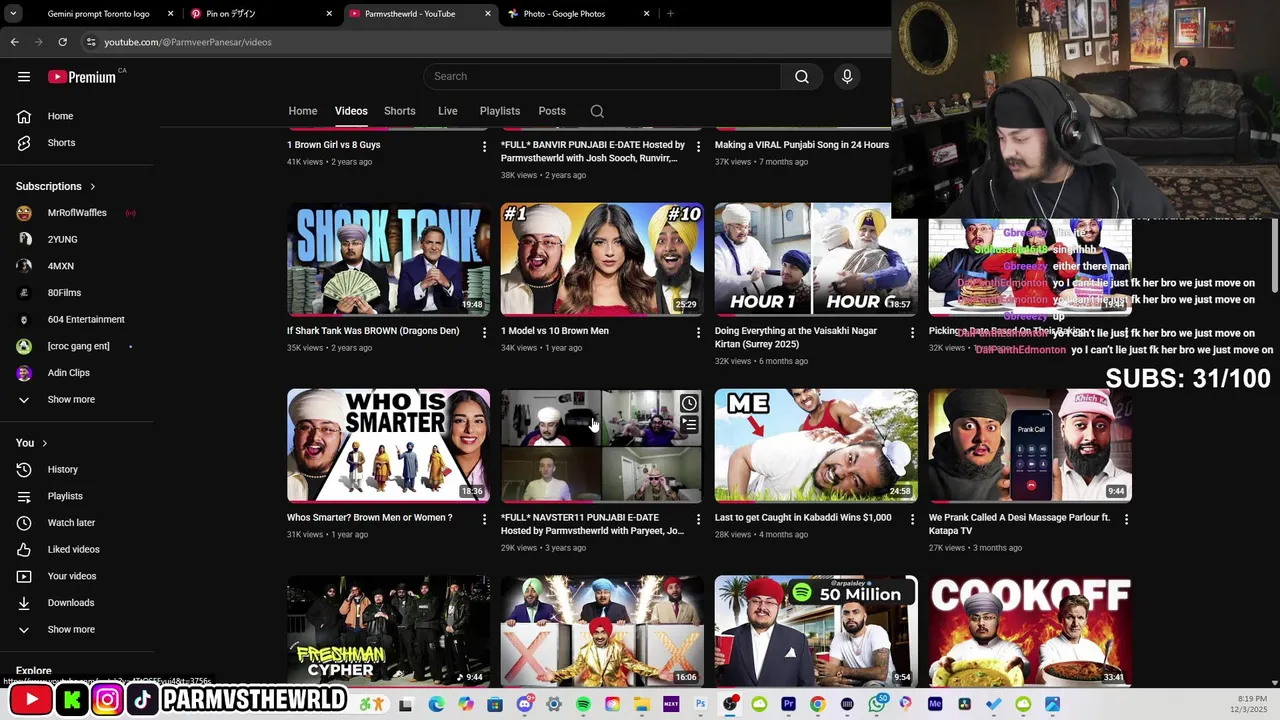1280x720 pixels.
Task: Open video title Making a VIRAL Punjabi Song
Action: click(x=801, y=145)
